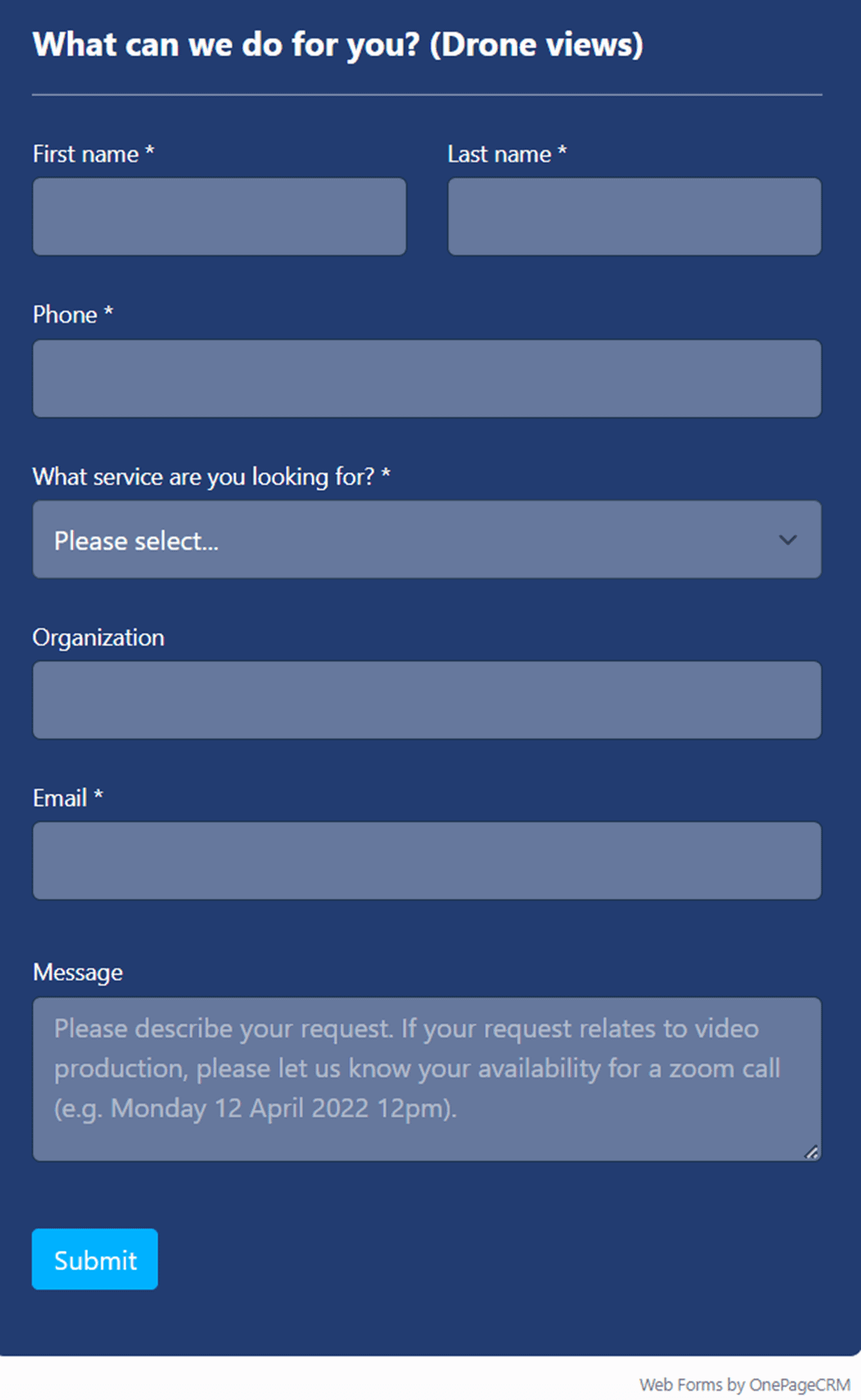Click the divider line under the heading
The width and height of the screenshot is (861, 1400).
click(x=427, y=95)
